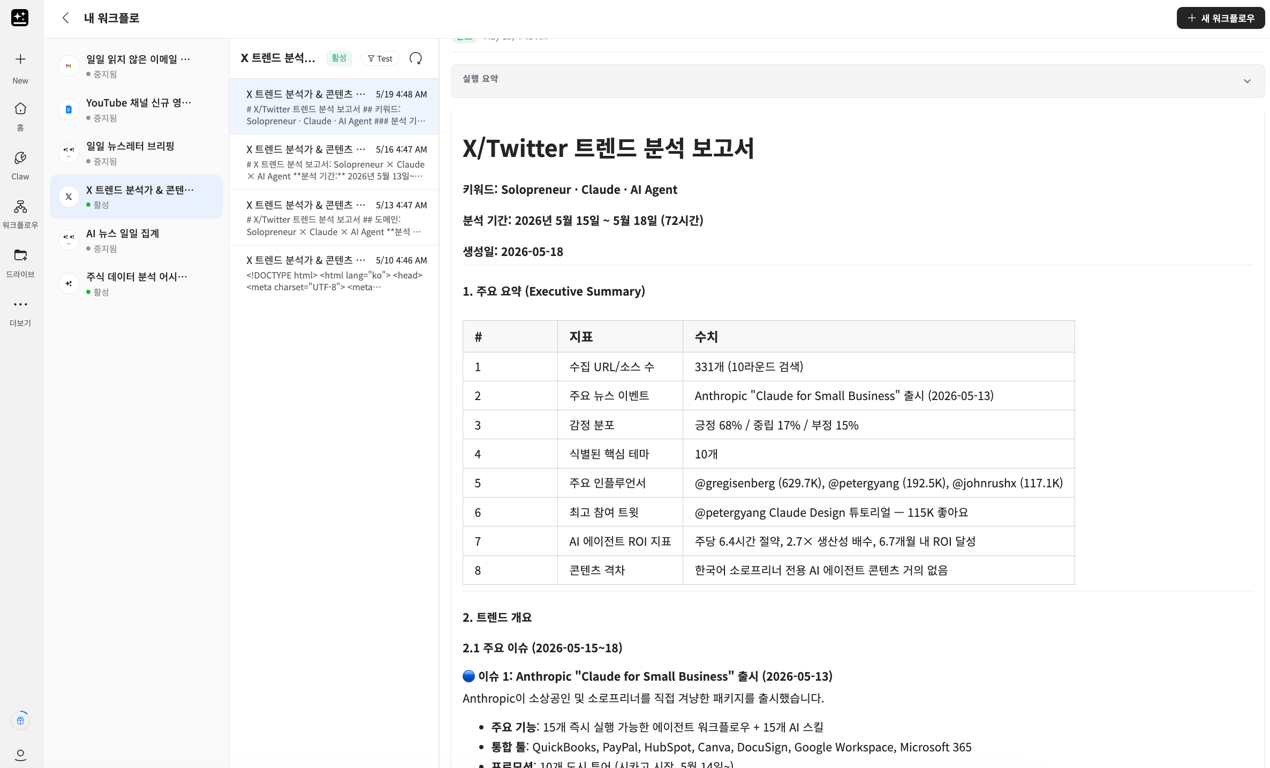The height and width of the screenshot is (768, 1270).
Task: Click table cell 최고 참여 트윗
Action: point(620,512)
